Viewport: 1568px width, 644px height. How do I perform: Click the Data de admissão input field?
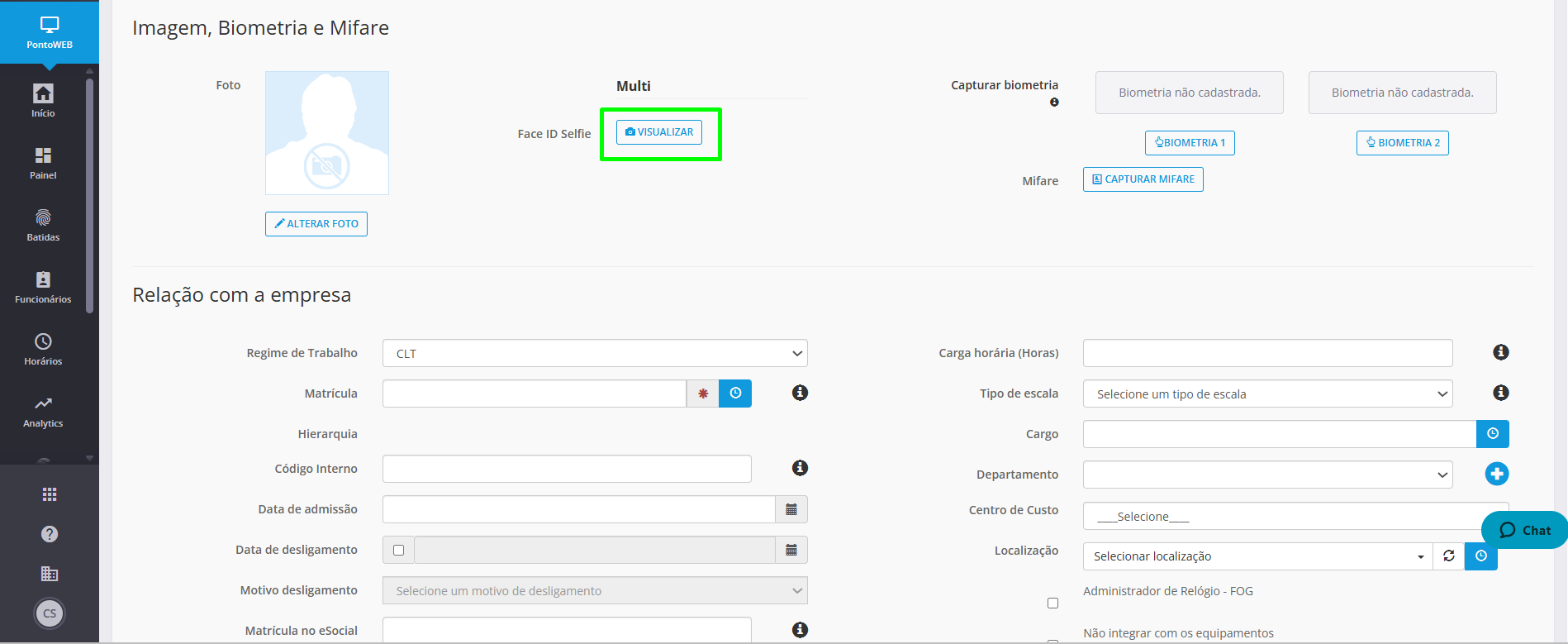point(578,509)
